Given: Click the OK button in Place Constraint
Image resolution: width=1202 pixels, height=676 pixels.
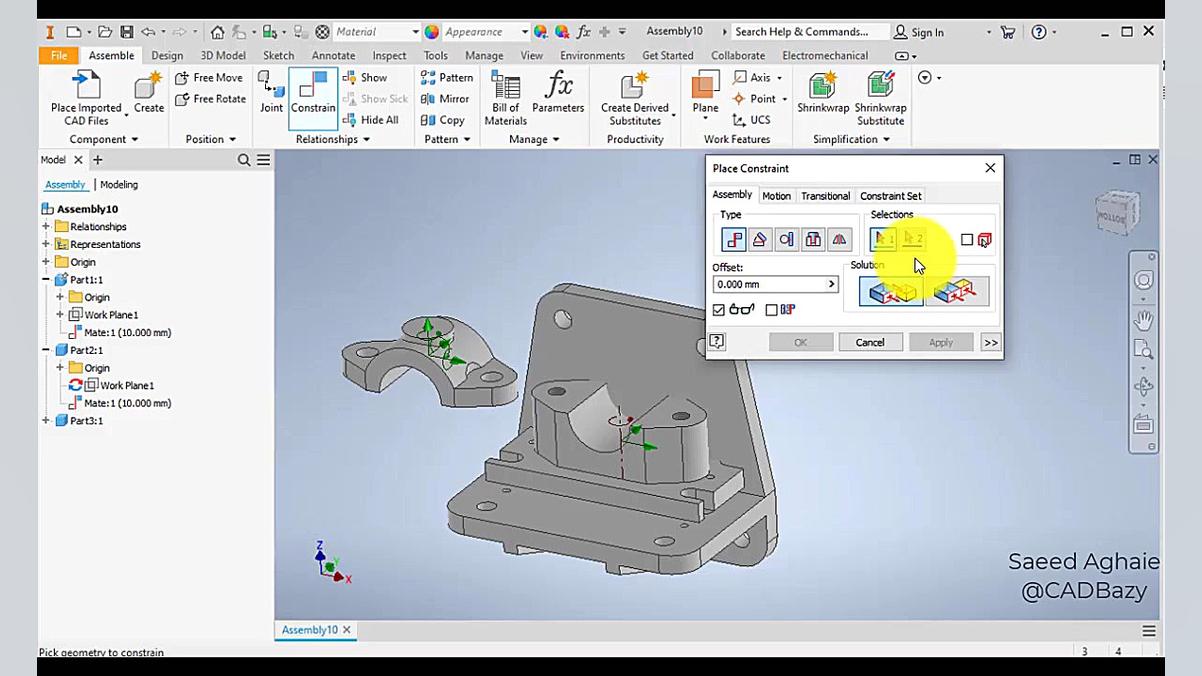Looking at the screenshot, I should (800, 342).
